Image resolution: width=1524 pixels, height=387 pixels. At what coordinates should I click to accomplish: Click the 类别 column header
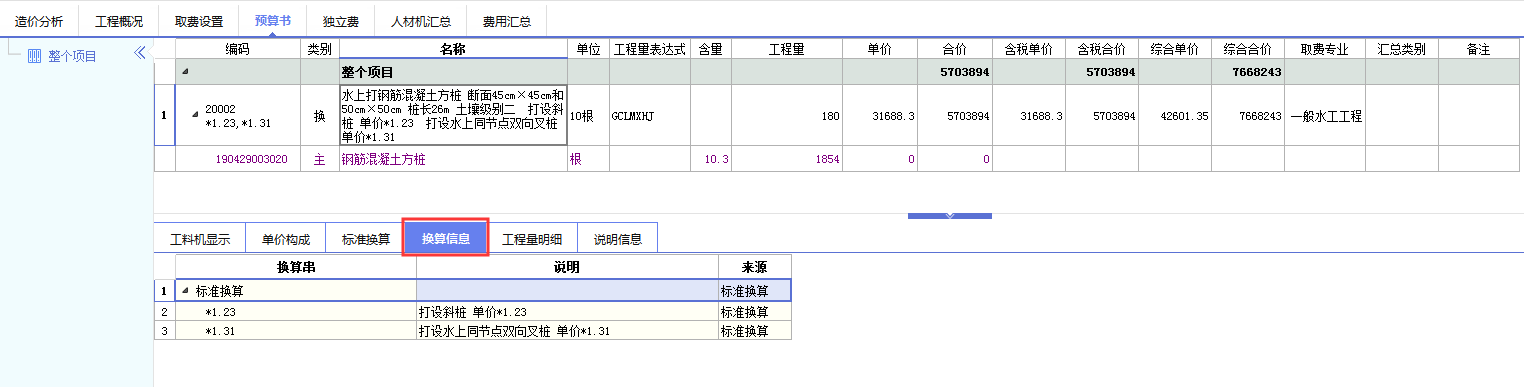click(320, 49)
